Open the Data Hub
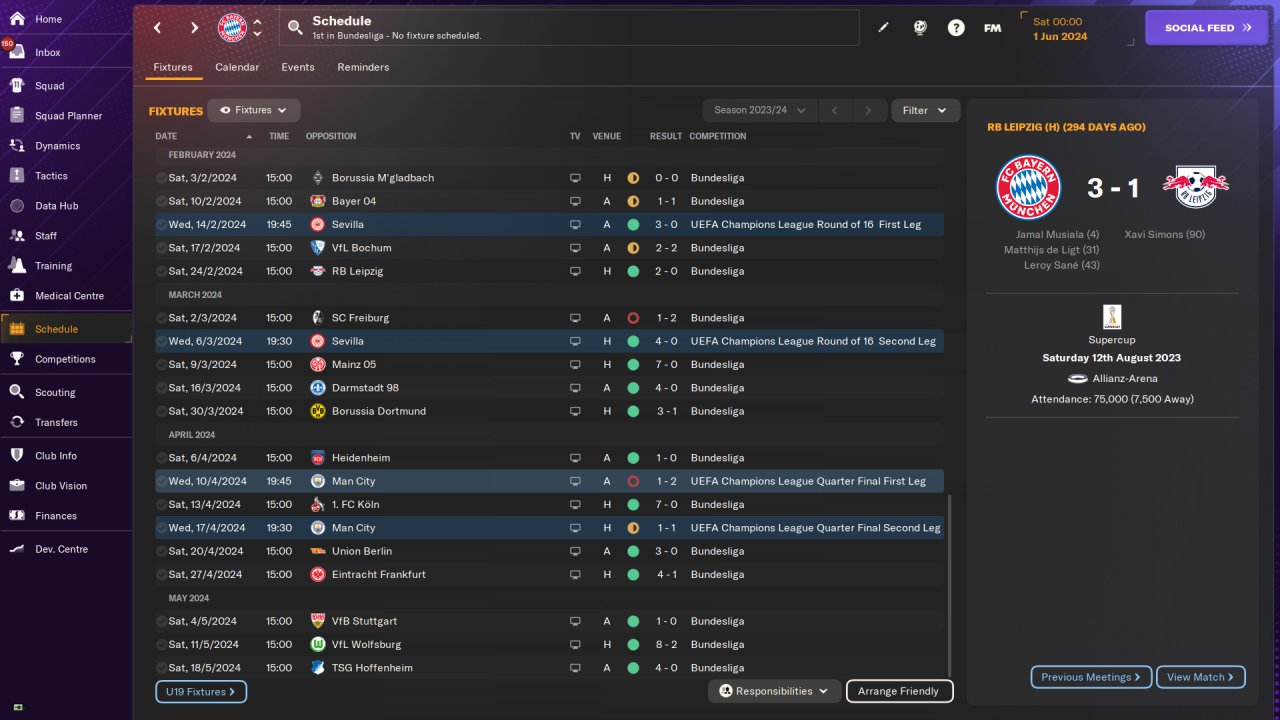This screenshot has width=1280, height=720. [x=56, y=206]
